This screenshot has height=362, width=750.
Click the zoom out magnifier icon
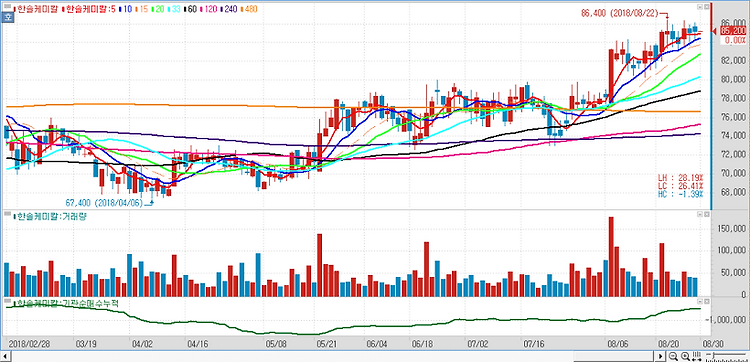pyautogui.click(x=673, y=356)
